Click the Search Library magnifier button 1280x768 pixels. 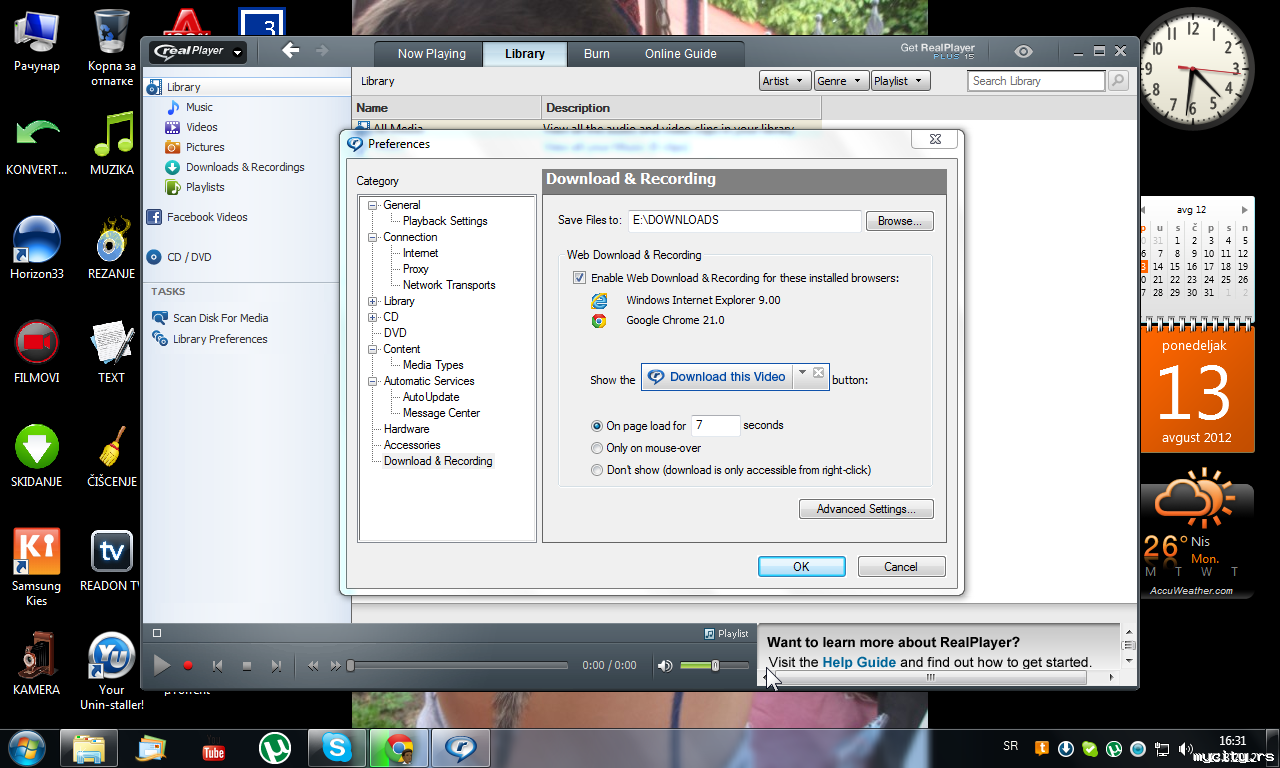pos(1118,81)
